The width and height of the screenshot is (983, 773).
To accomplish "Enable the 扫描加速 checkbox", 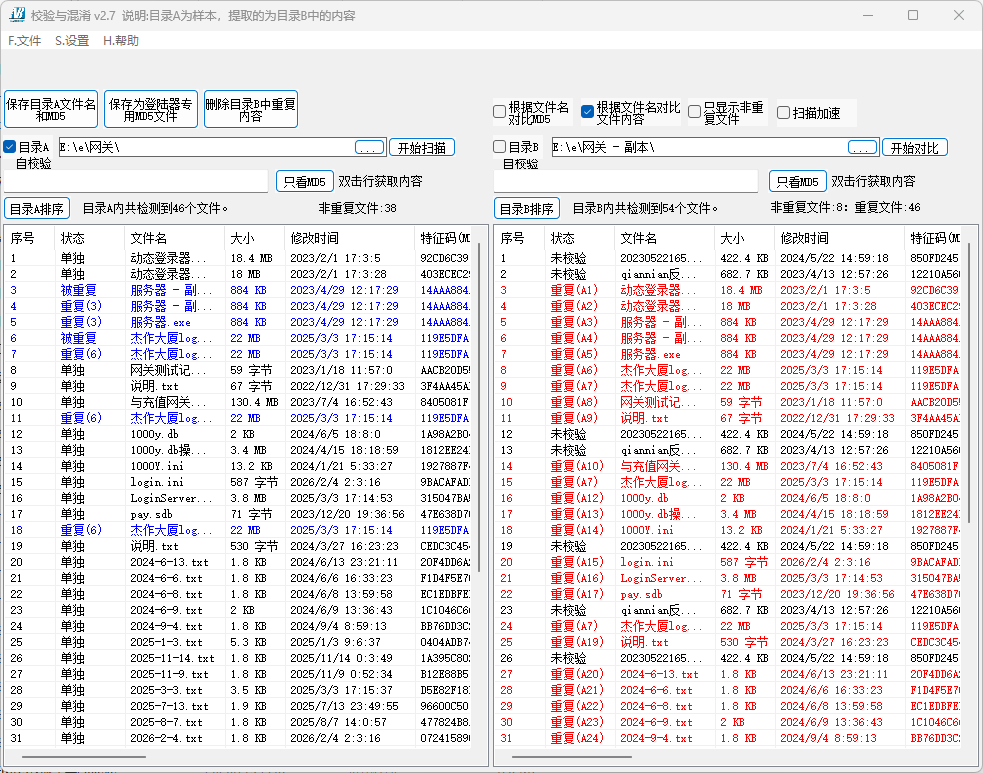I will (783, 112).
